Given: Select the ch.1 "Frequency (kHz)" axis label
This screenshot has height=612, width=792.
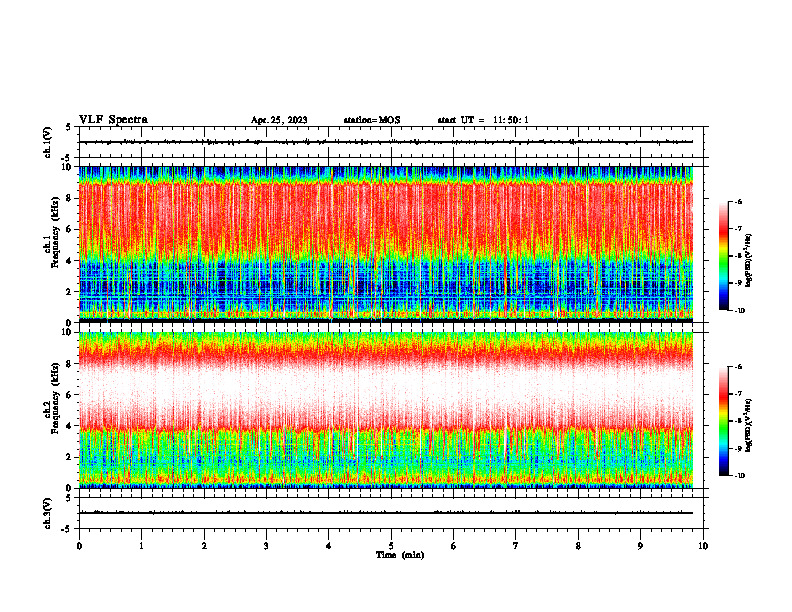Looking at the screenshot, I should [55, 232].
